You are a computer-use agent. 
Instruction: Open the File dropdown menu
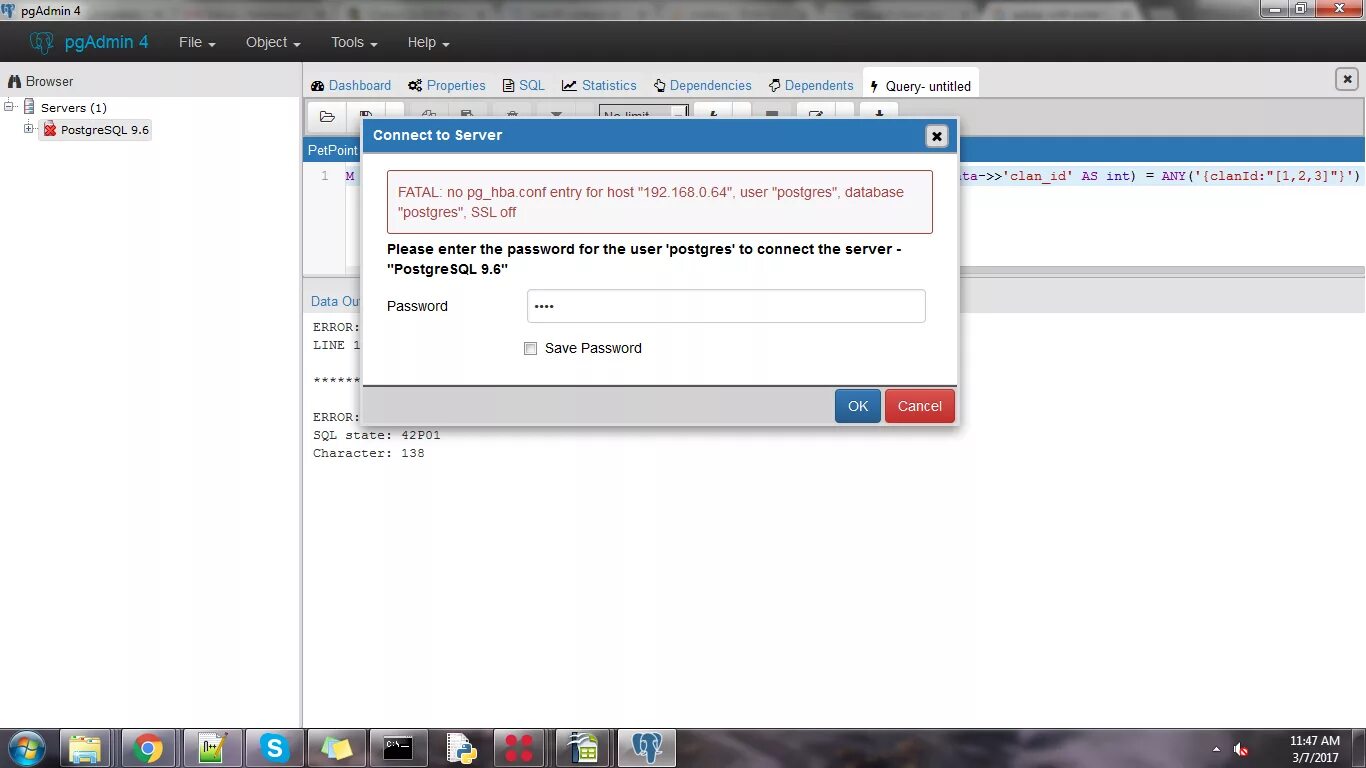pos(197,43)
